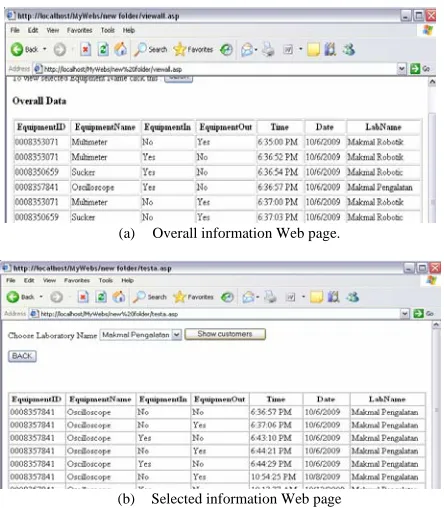The width and height of the screenshot is (444, 508).
Task: Click Mail icon in testa.asp window
Action: point(248,297)
